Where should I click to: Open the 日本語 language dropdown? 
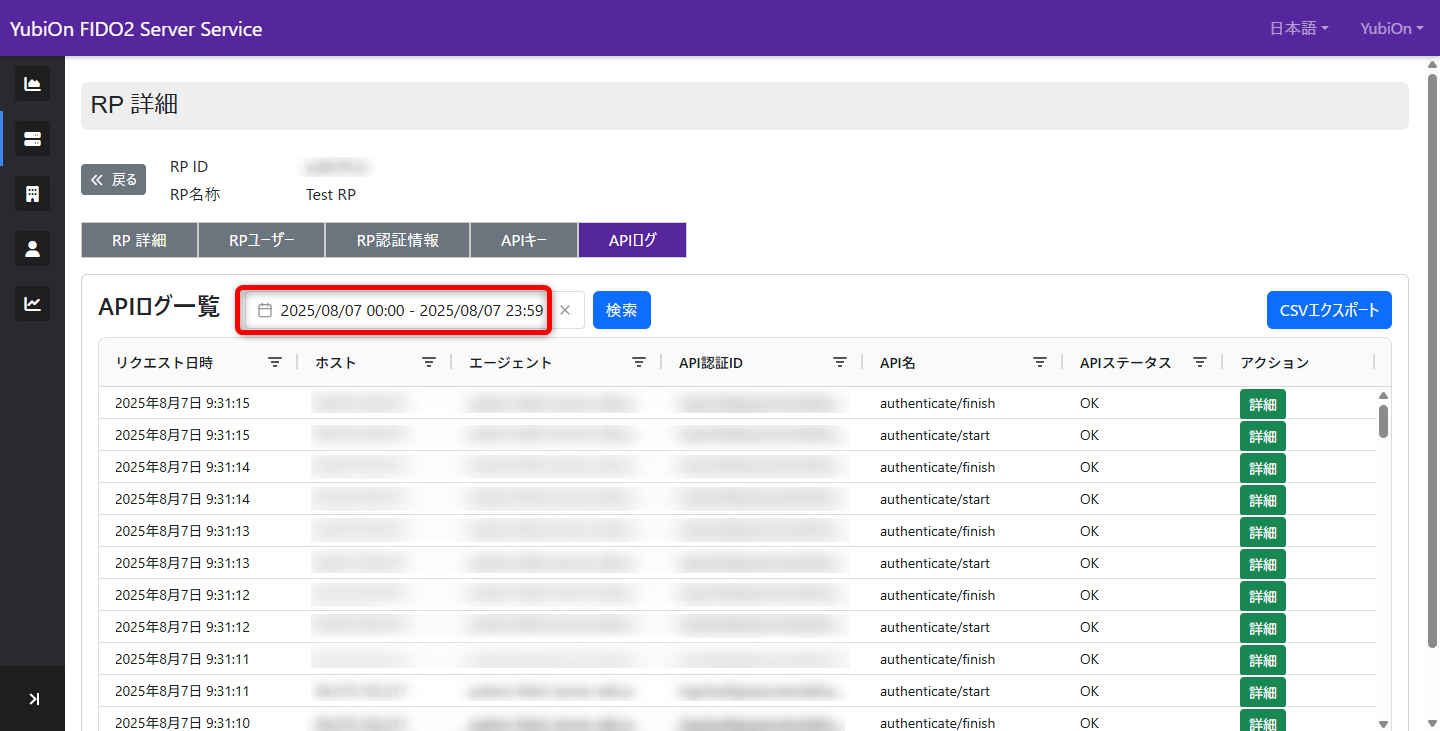[x=1299, y=28]
